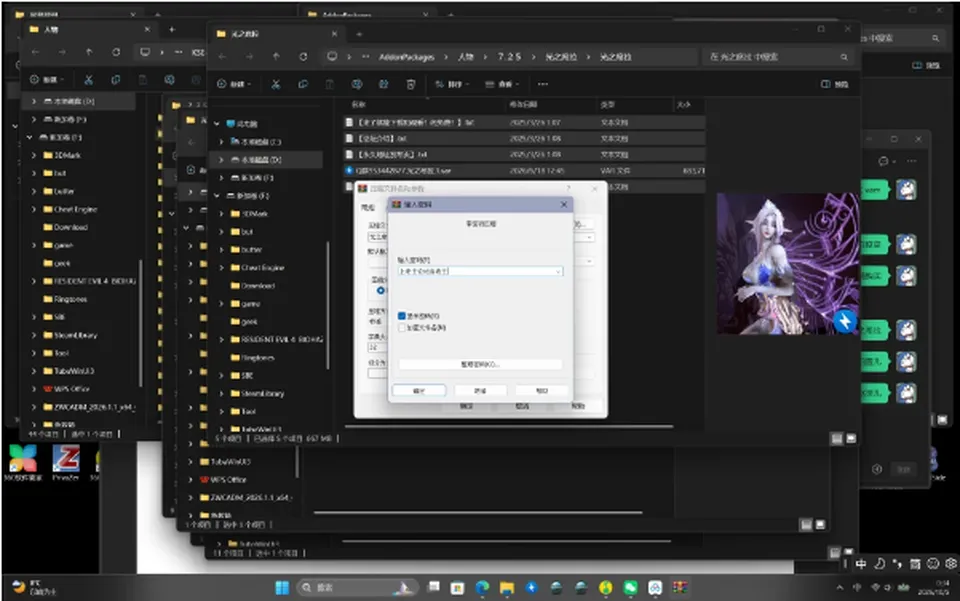This screenshot has height=601, width=960.
Task: Click the help button in the password dialog
Action: tap(542, 390)
